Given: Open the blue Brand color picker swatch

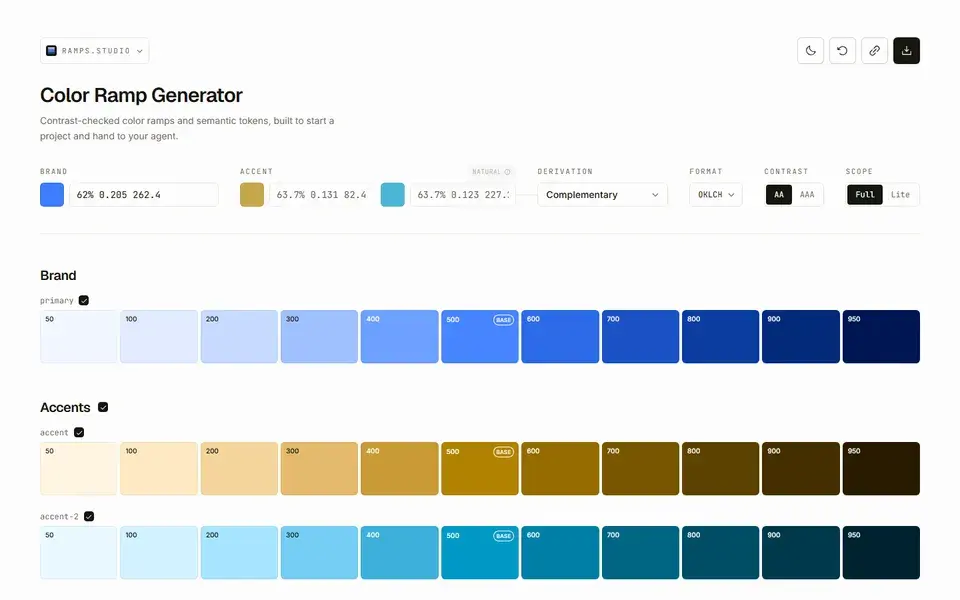Looking at the screenshot, I should coord(52,195).
